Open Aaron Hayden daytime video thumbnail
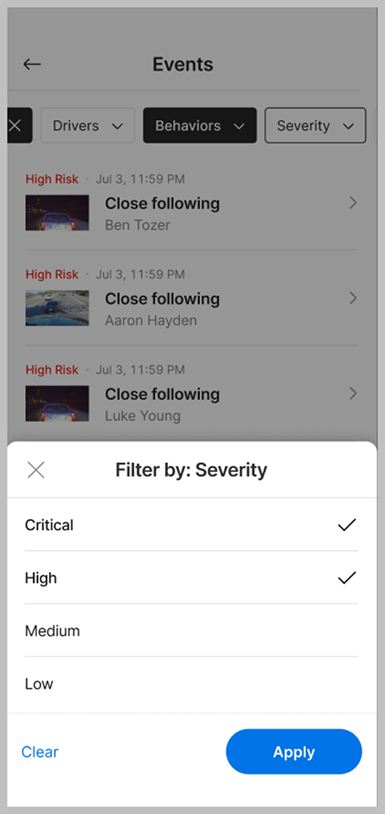385x814 pixels. [x=57, y=308]
